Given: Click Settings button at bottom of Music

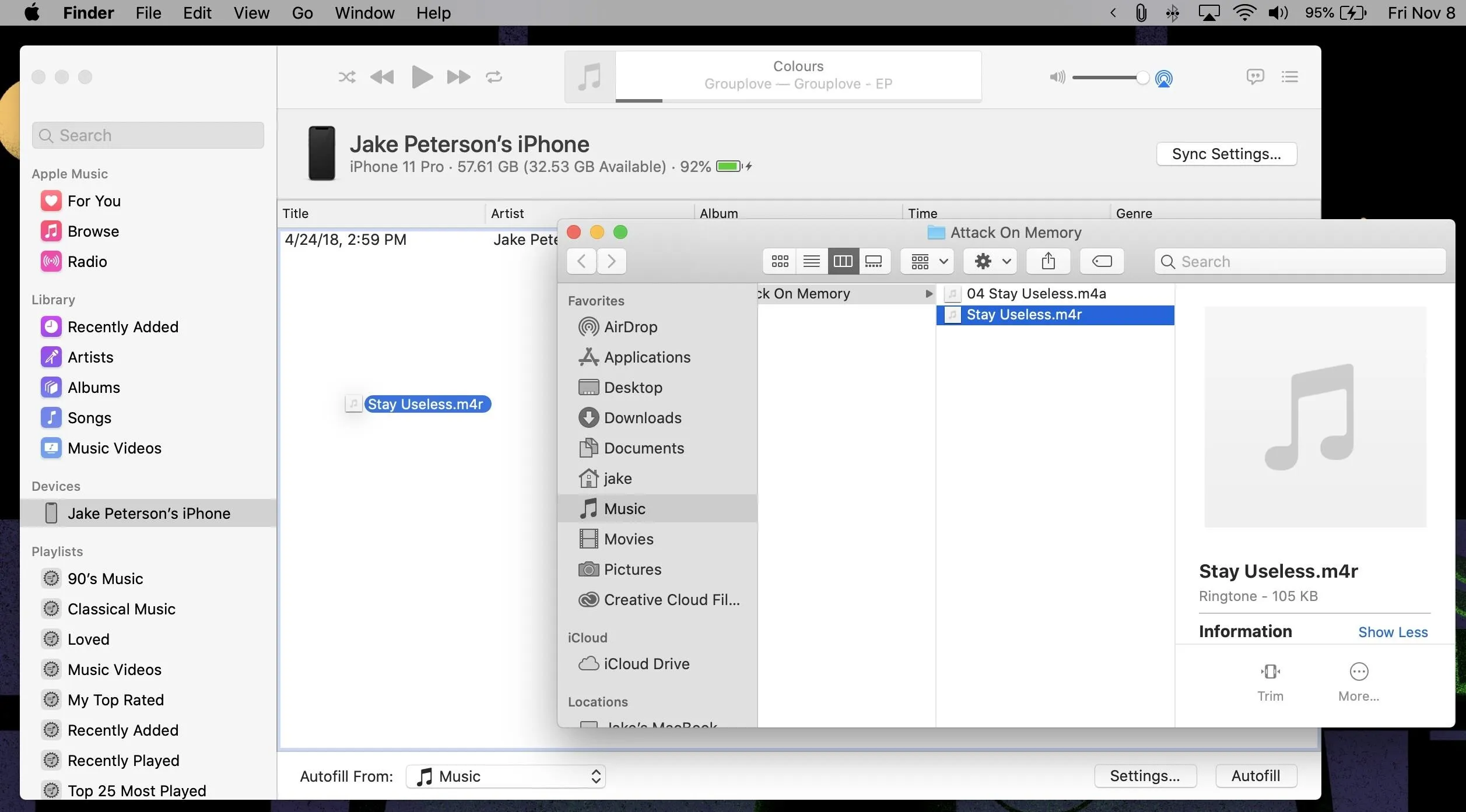Looking at the screenshot, I should pyautogui.click(x=1145, y=776).
